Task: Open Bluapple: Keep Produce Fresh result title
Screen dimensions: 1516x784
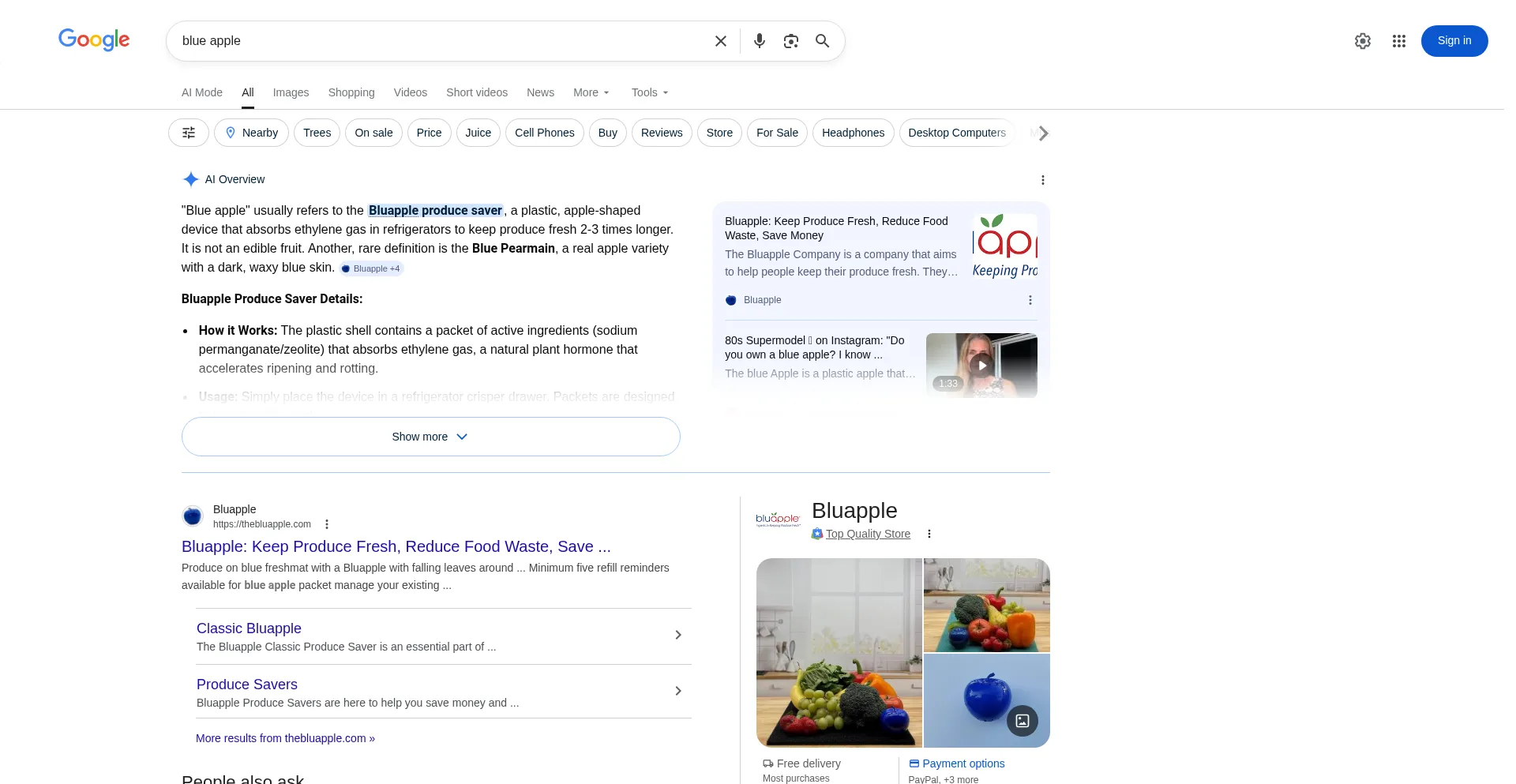Action: point(396,546)
